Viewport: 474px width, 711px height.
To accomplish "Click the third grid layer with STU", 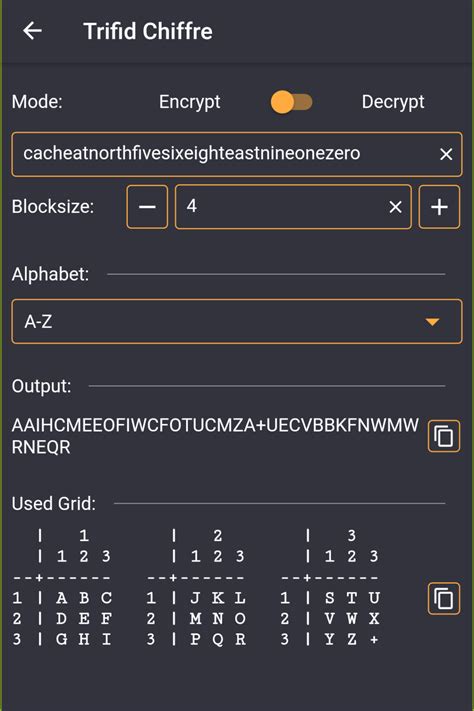I will point(330,588).
